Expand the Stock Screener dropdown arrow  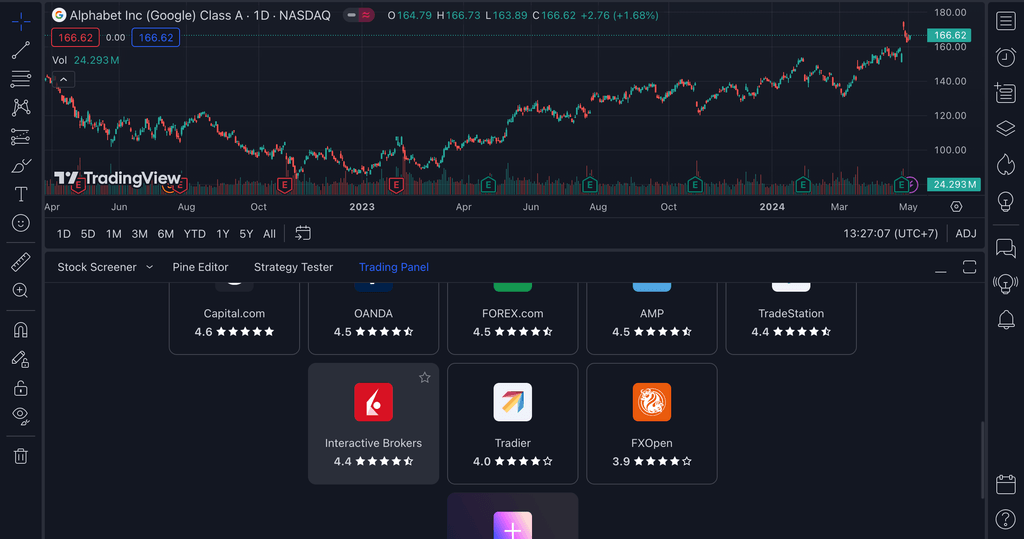pyautogui.click(x=150, y=267)
